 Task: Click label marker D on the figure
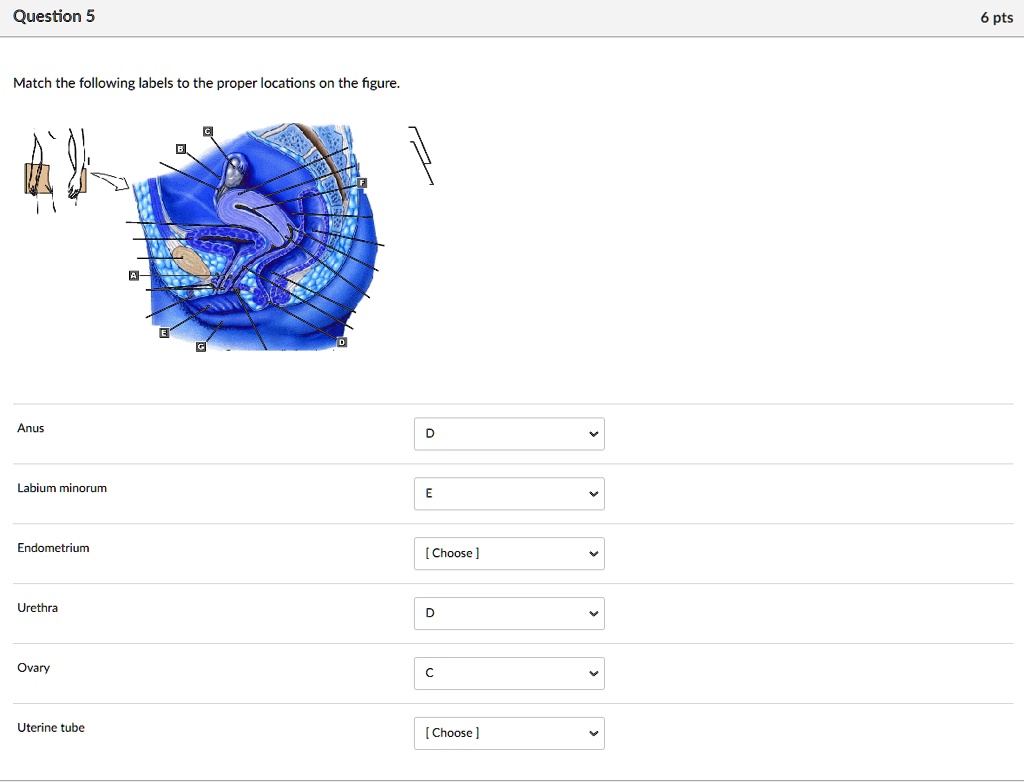click(x=341, y=342)
